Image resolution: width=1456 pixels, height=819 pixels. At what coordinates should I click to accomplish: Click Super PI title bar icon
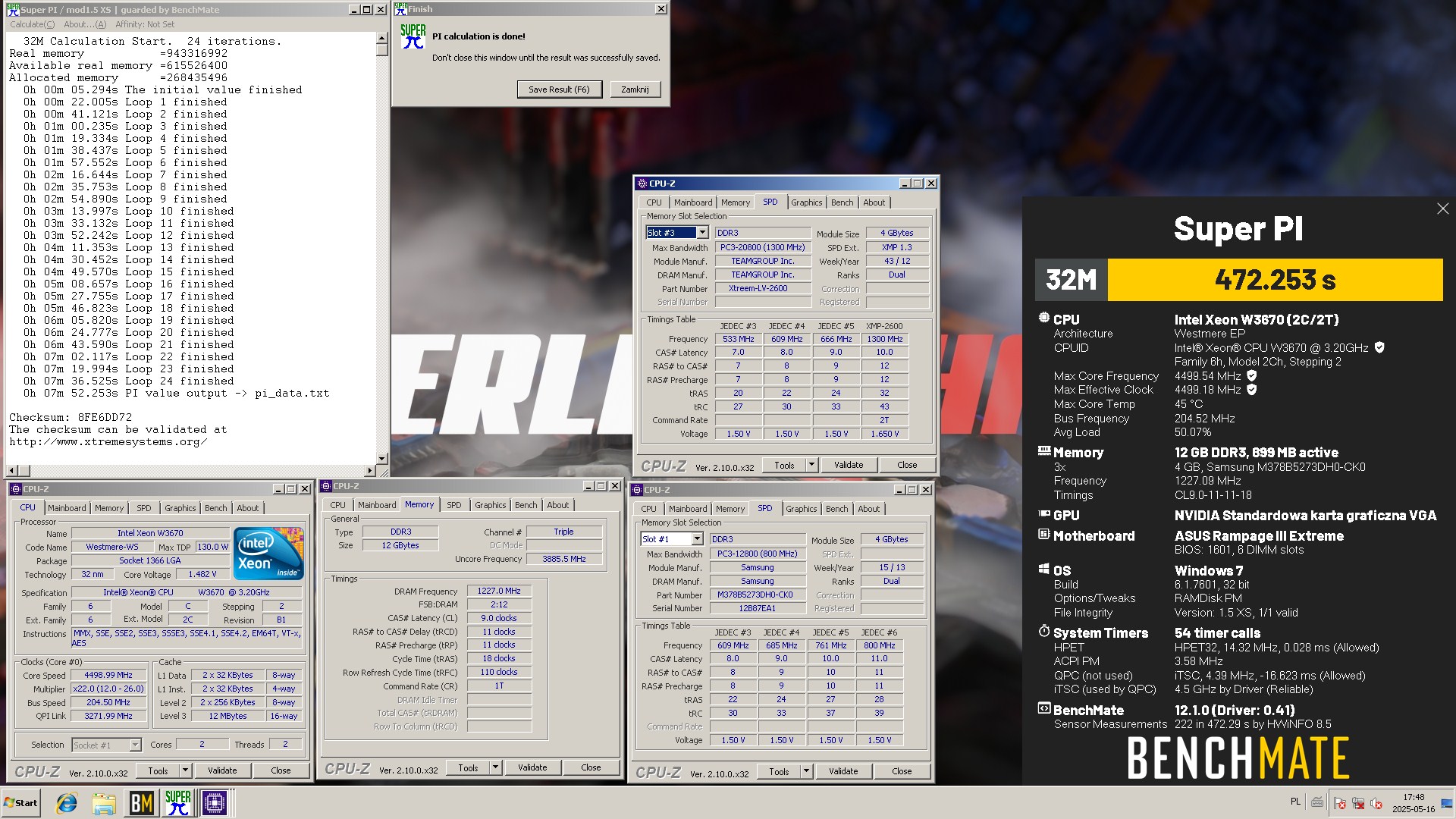pyautogui.click(x=12, y=9)
